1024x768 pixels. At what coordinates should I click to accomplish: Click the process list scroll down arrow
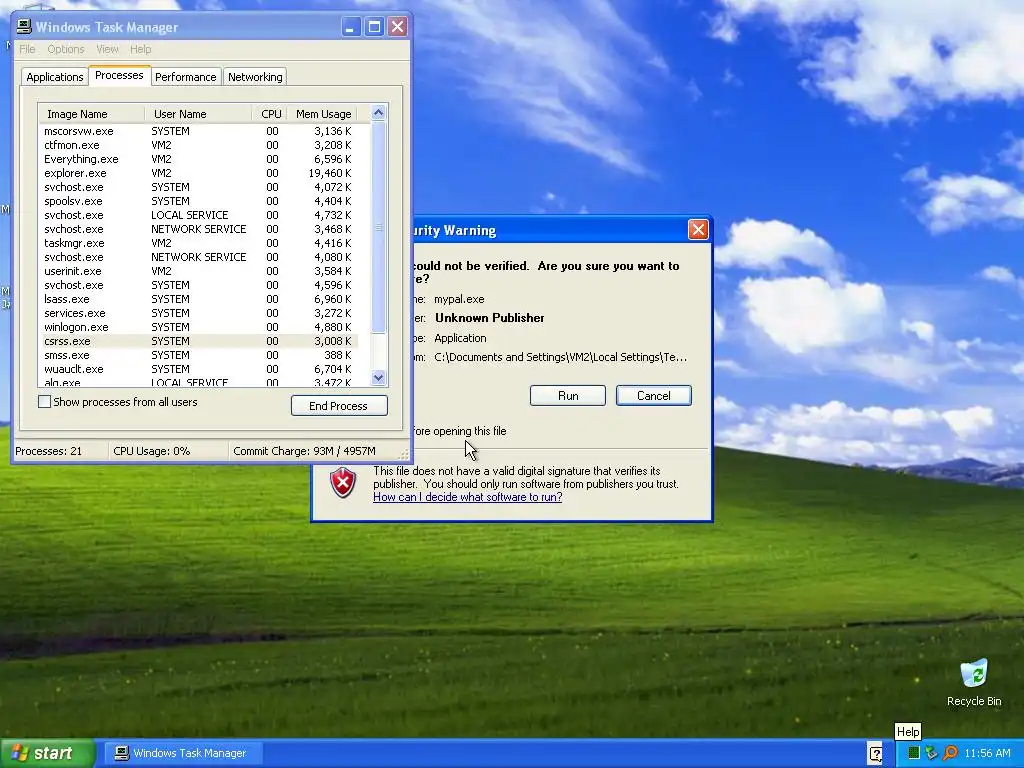[378, 377]
